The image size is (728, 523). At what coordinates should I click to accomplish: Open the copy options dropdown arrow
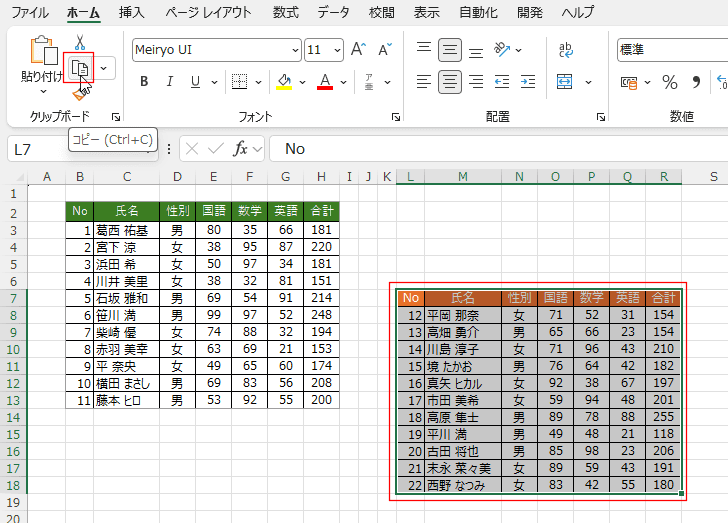click(104, 68)
